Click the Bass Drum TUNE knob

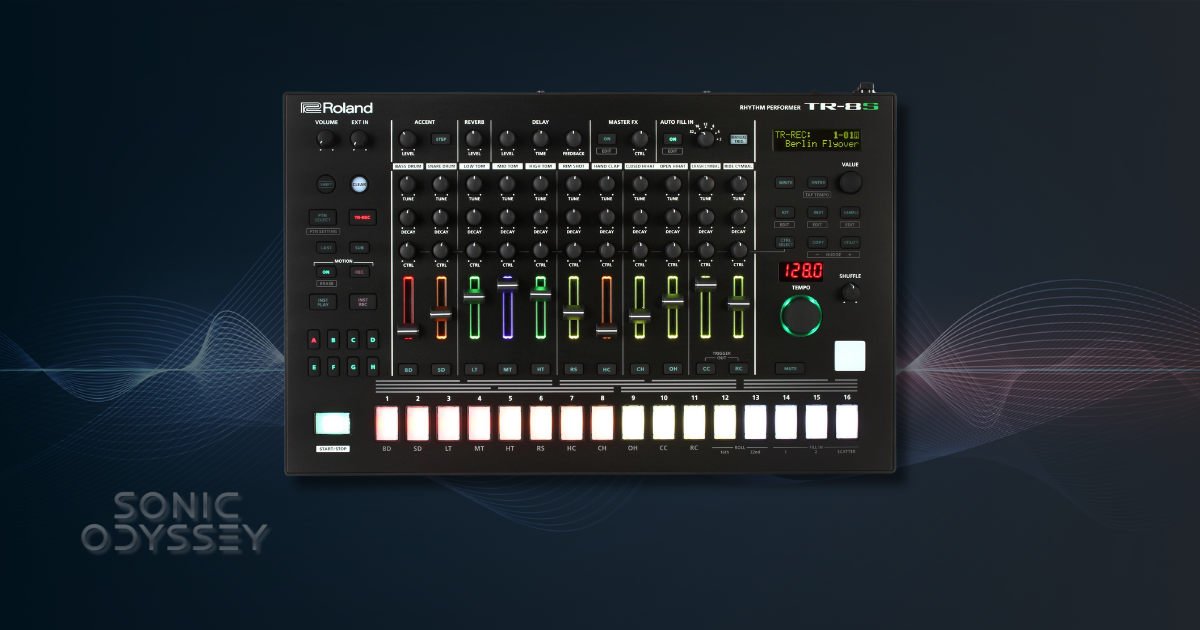(x=407, y=184)
